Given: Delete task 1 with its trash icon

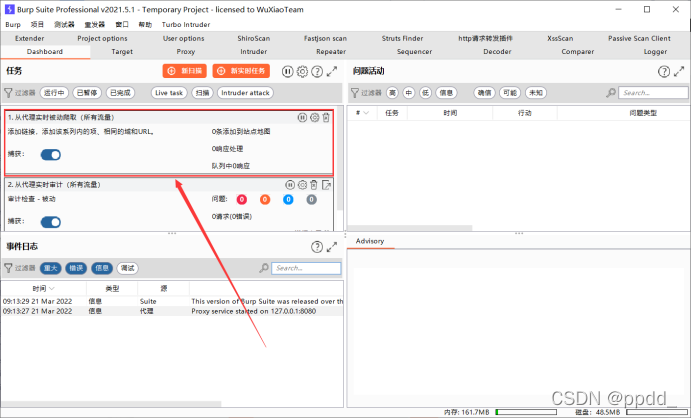Looking at the screenshot, I should click(326, 117).
